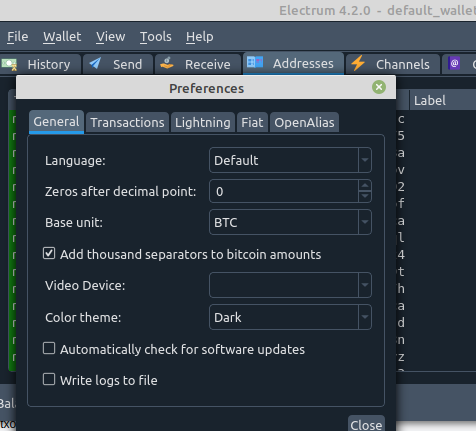Screen dimensions: 476x431
Task: Switch to the Fiat preferences tab
Action: coord(252,123)
